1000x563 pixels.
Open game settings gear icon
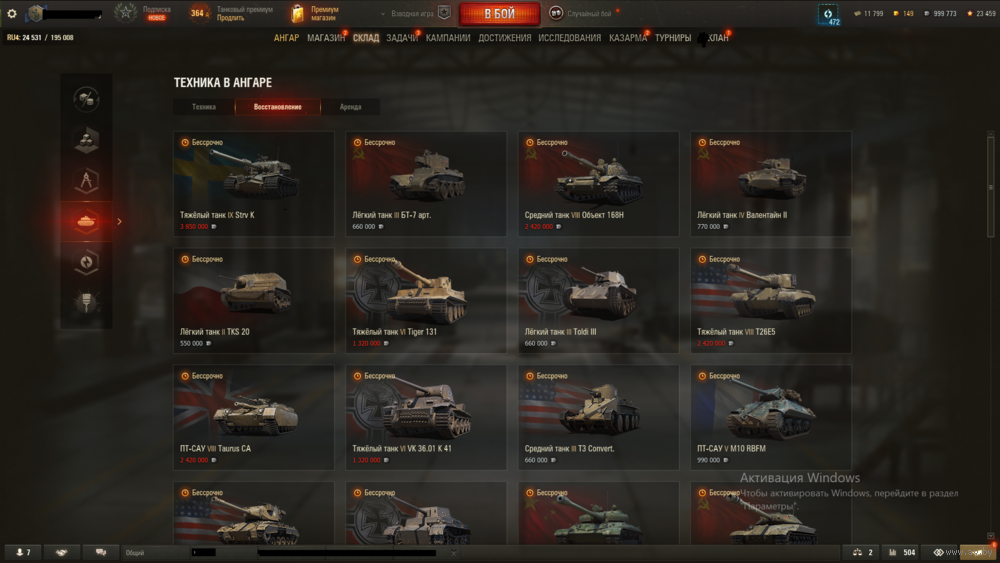(x=11, y=13)
